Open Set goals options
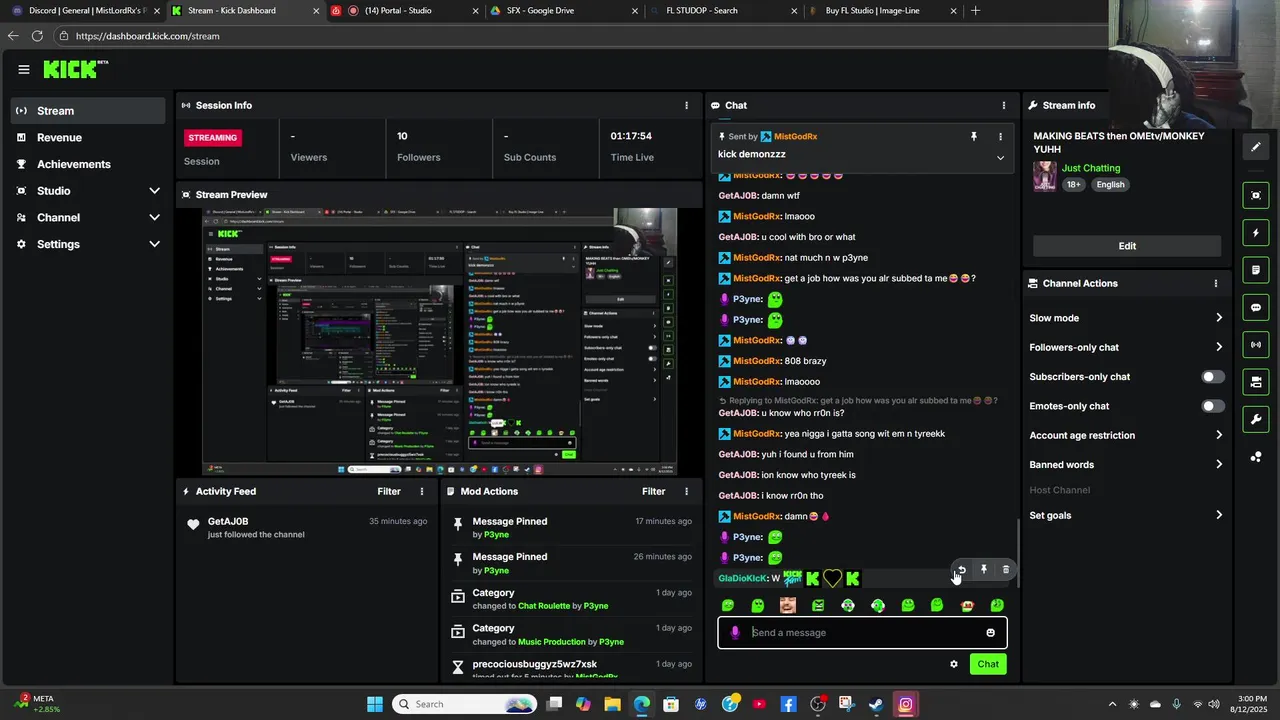 tap(1126, 516)
